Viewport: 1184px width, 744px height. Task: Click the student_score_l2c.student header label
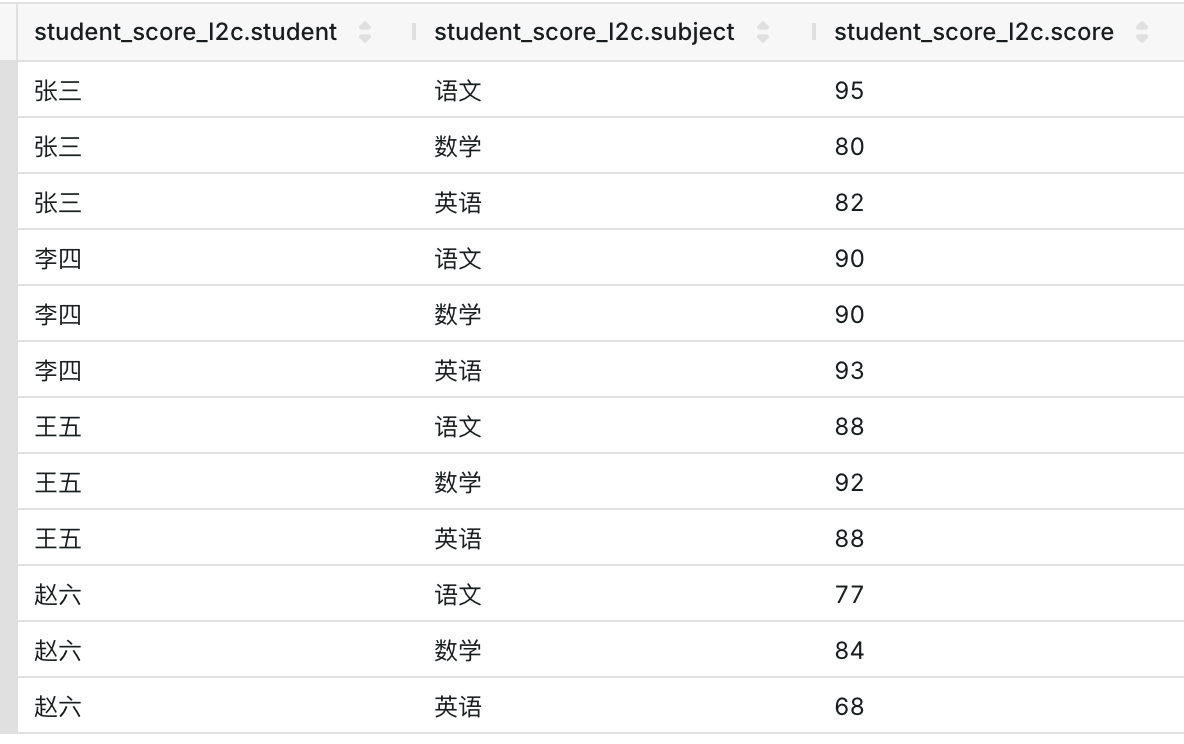[186, 32]
